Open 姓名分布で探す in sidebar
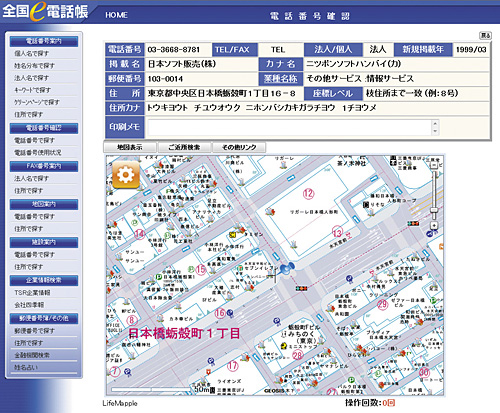Screen dimensions: 500x413 click(x=34, y=66)
